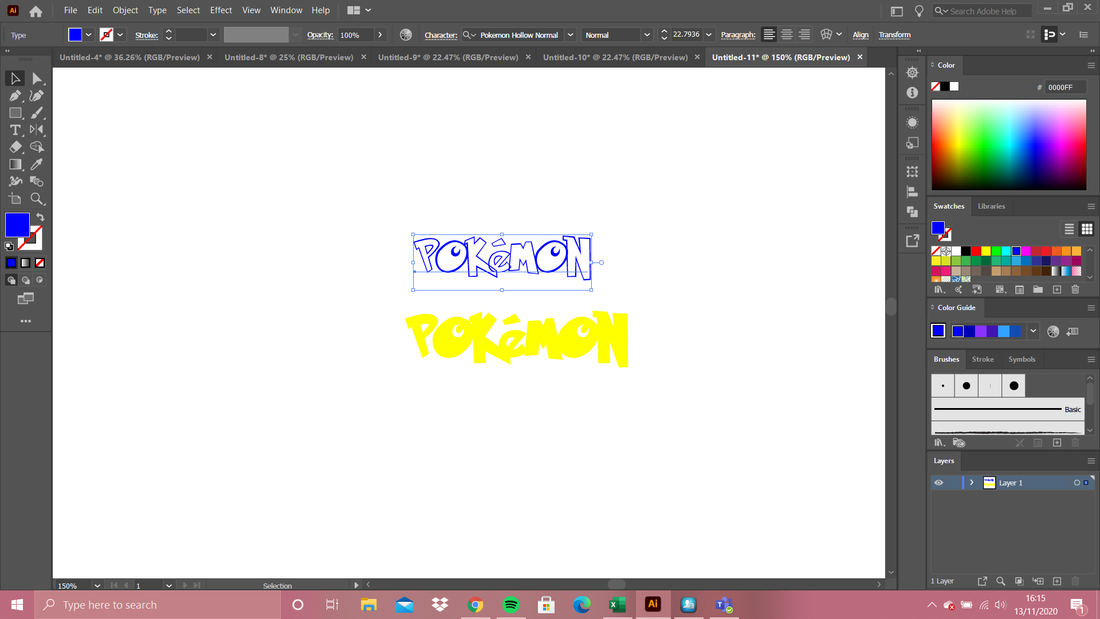Open the Pathfinder panel icon in dock

912,211
